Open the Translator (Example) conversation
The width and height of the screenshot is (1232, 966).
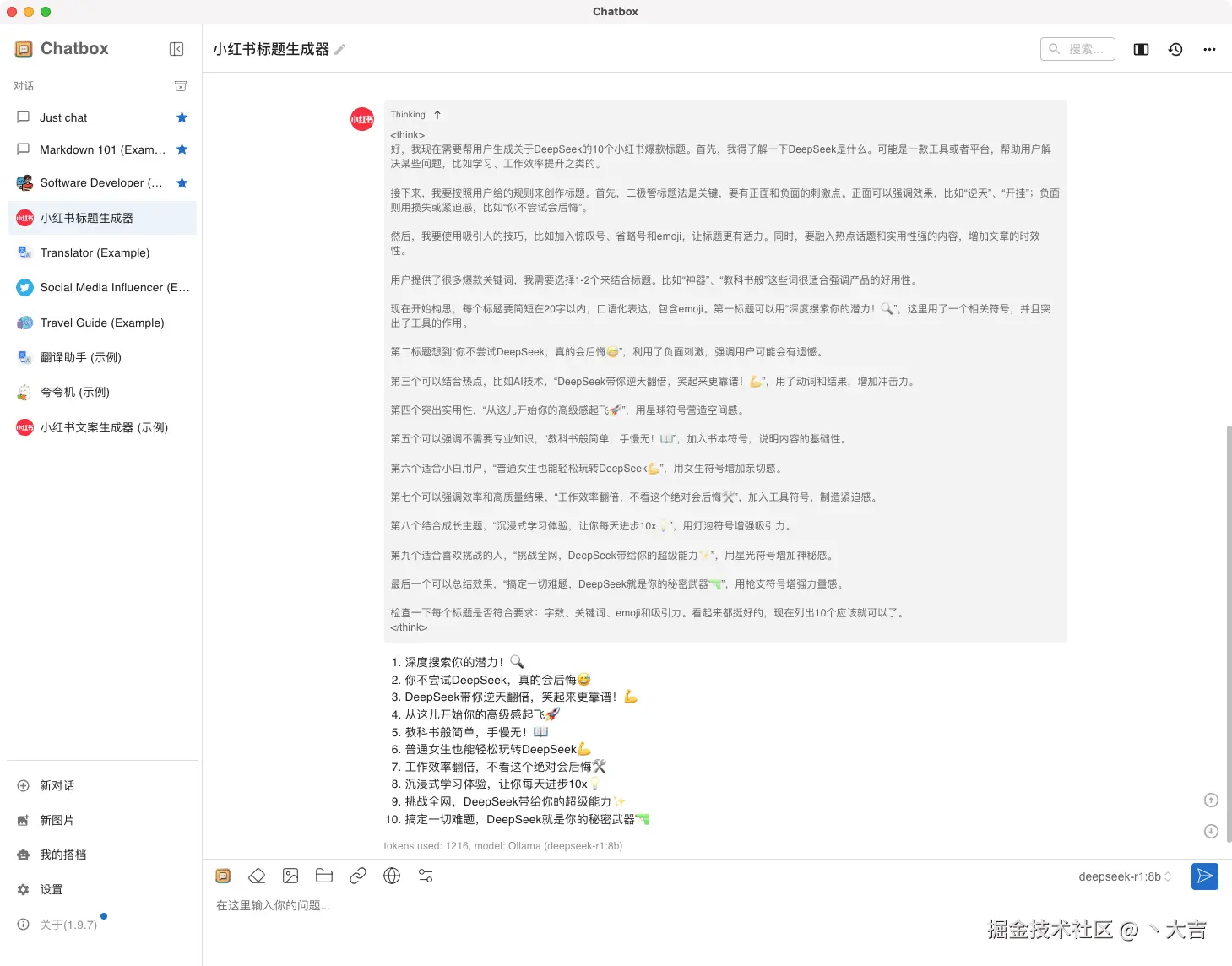(102, 252)
